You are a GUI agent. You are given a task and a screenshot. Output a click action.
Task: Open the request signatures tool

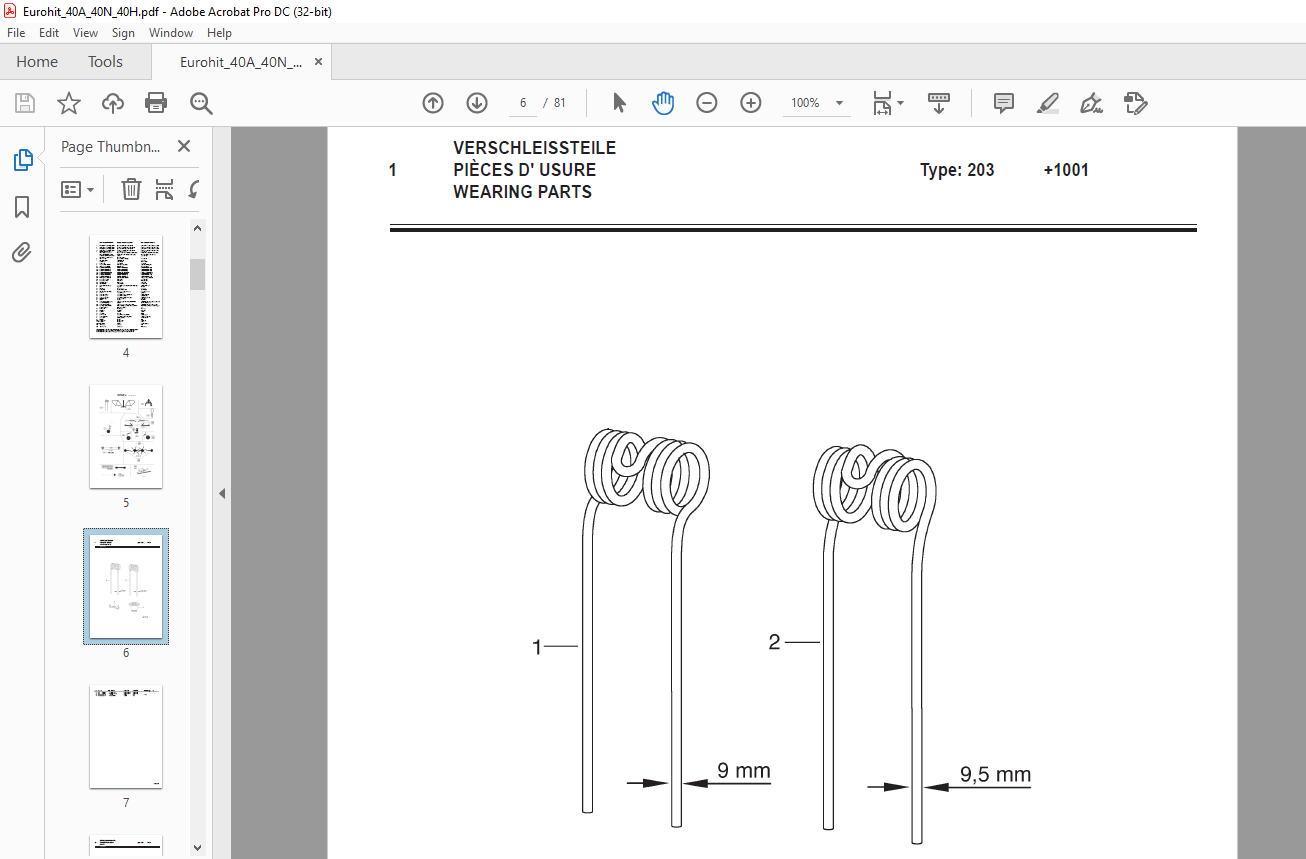pyautogui.click(x=1135, y=103)
